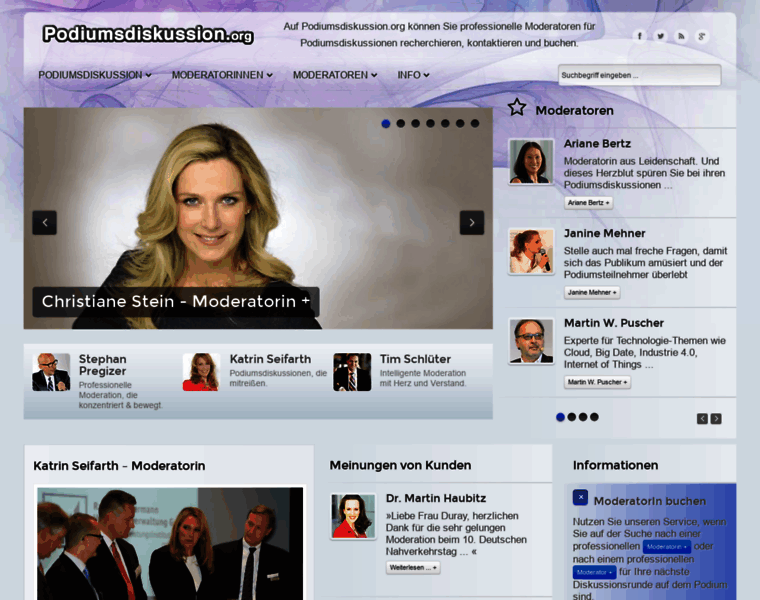760x600 pixels.
Task: Select first slide dot in main slider
Action: click(386, 124)
